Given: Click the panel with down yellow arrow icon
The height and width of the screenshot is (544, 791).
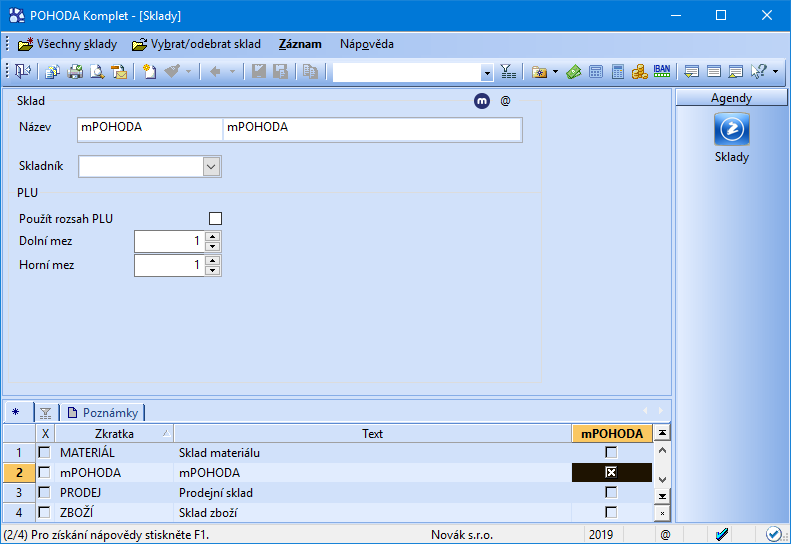Looking at the screenshot, I should point(692,72).
